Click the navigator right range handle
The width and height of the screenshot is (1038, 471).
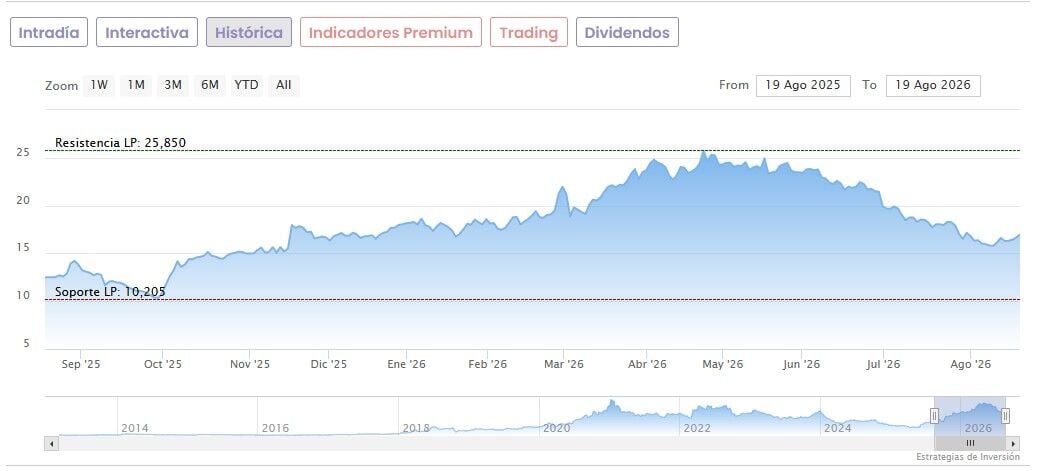tap(1006, 416)
